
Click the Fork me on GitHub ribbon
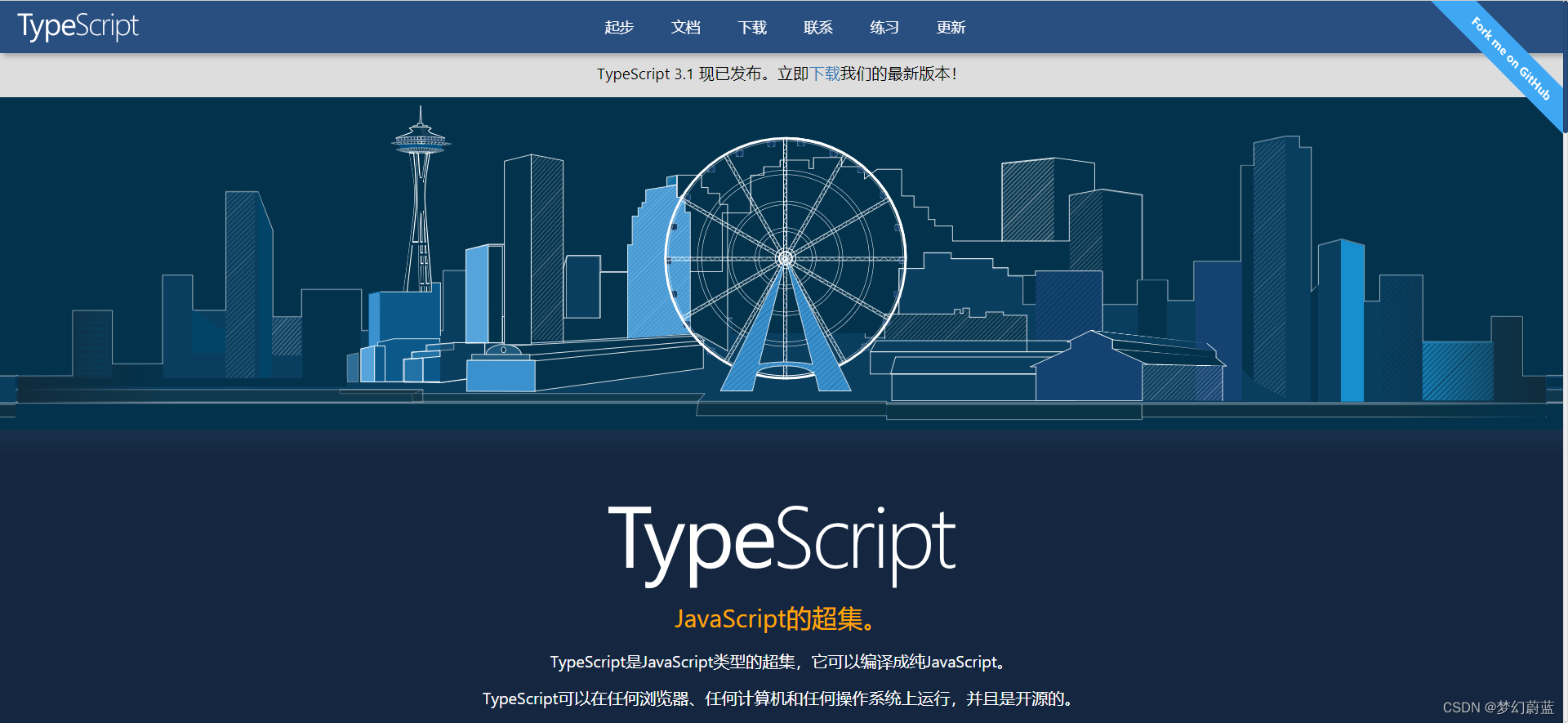(x=1511, y=58)
